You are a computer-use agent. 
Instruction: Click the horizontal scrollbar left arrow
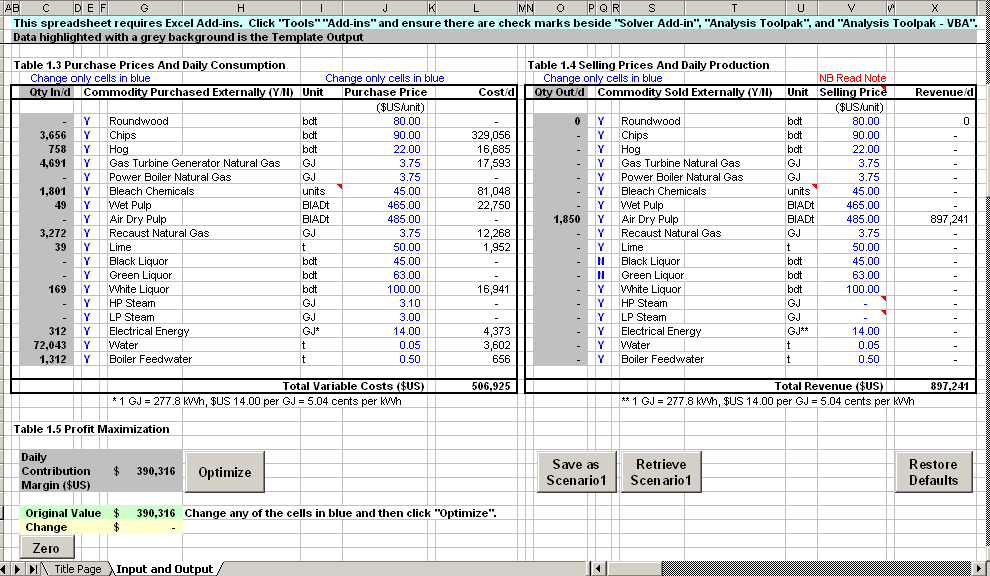click(599, 568)
